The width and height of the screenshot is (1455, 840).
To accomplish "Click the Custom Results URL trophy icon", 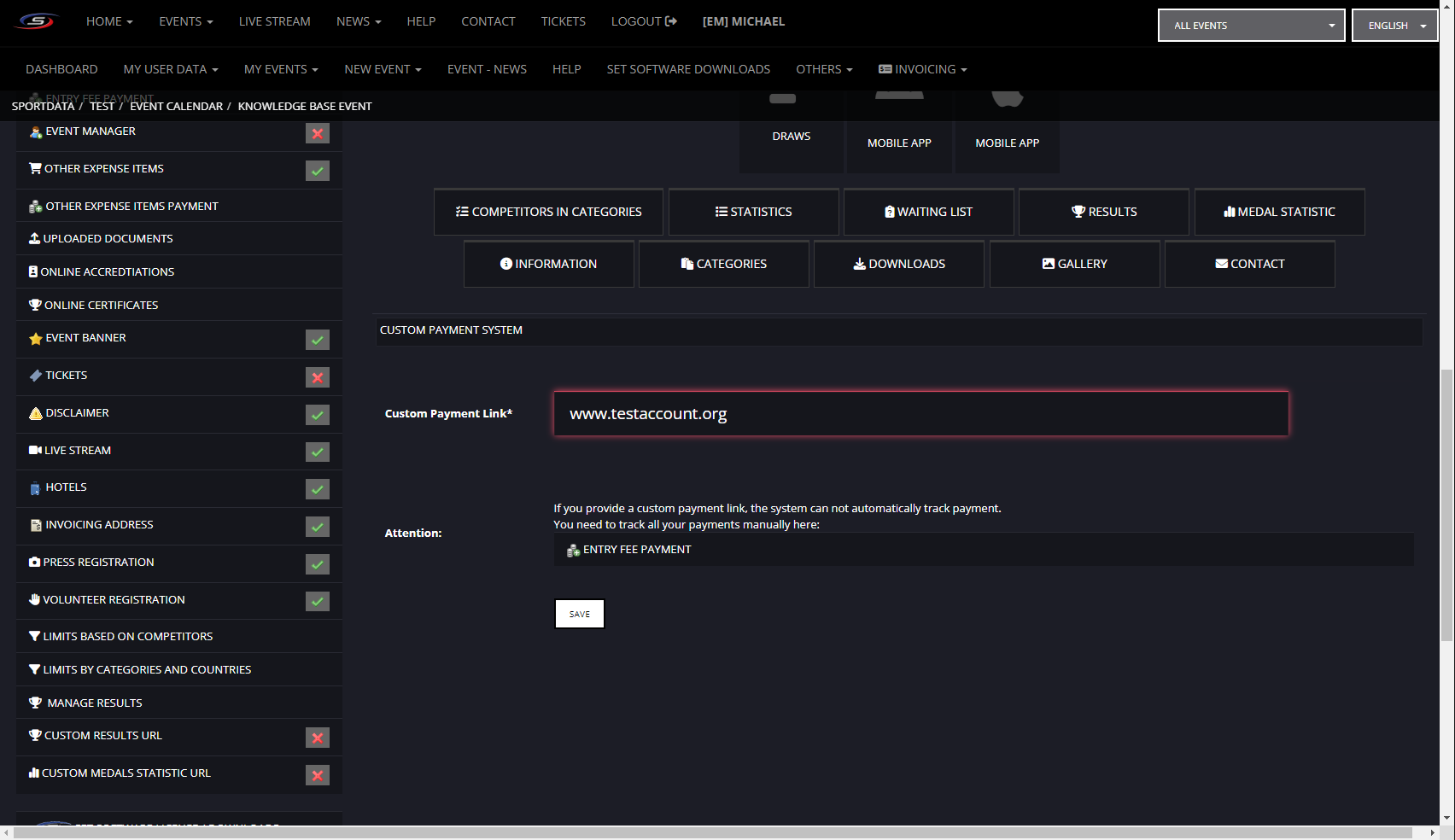I will (35, 735).
